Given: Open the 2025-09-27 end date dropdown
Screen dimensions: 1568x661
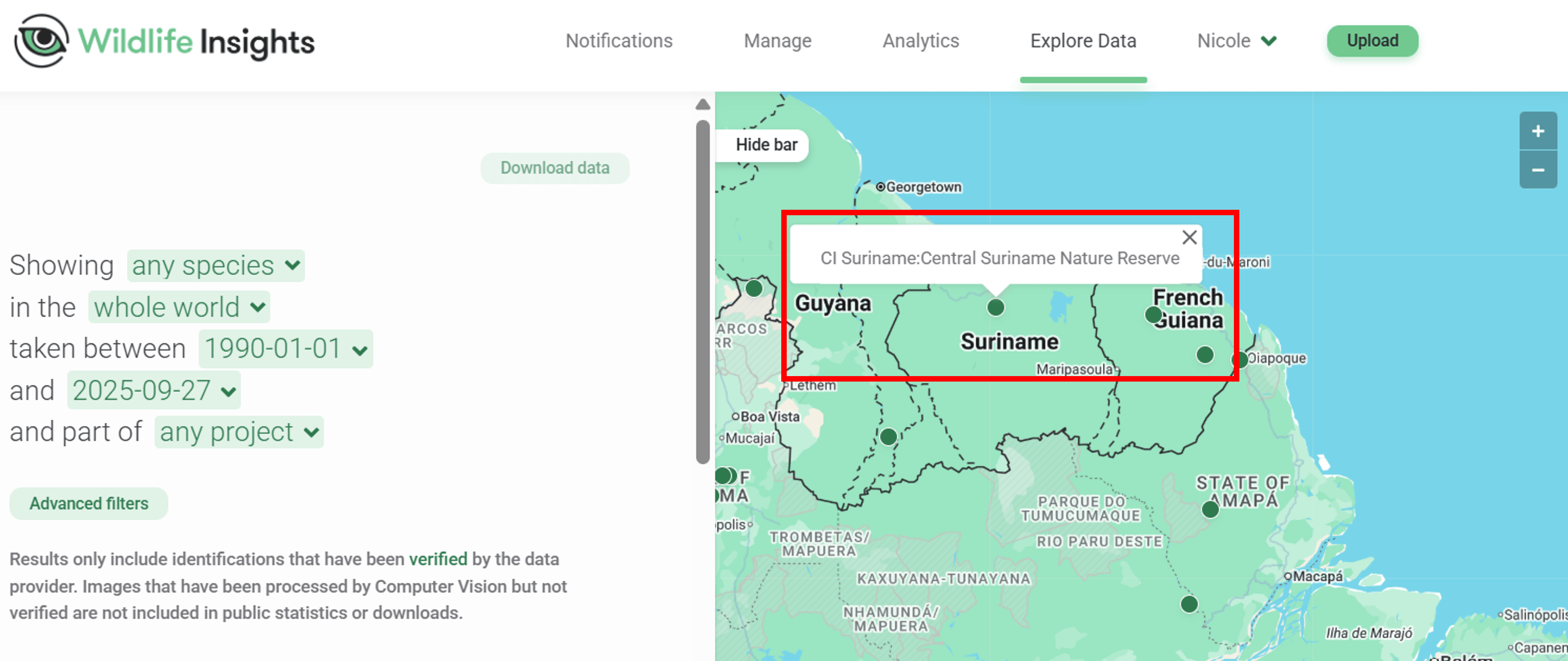Looking at the screenshot, I should (x=153, y=390).
